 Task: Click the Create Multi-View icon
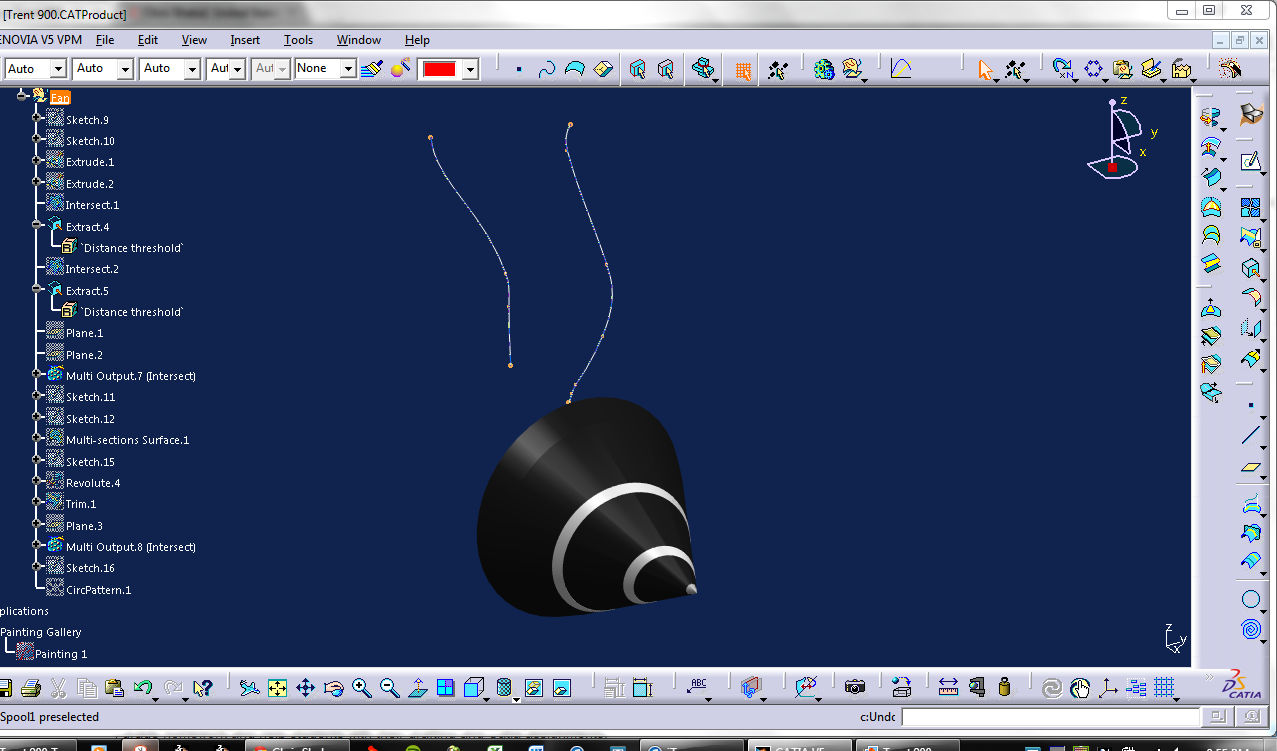(446, 688)
